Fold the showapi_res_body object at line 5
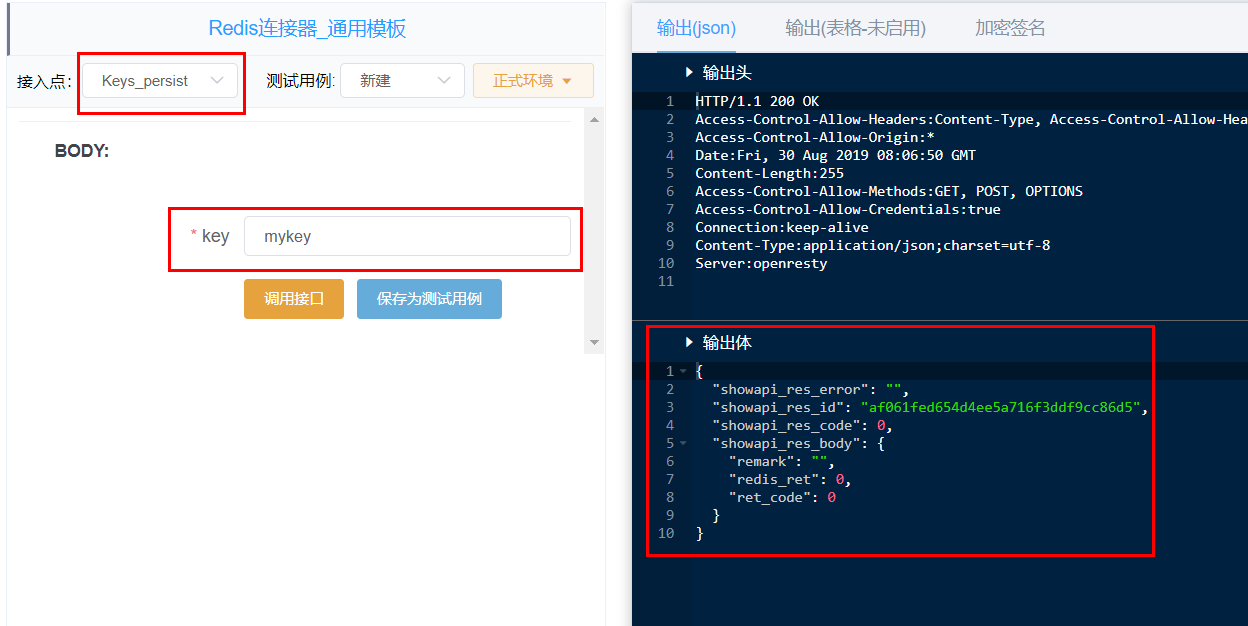 click(x=683, y=443)
